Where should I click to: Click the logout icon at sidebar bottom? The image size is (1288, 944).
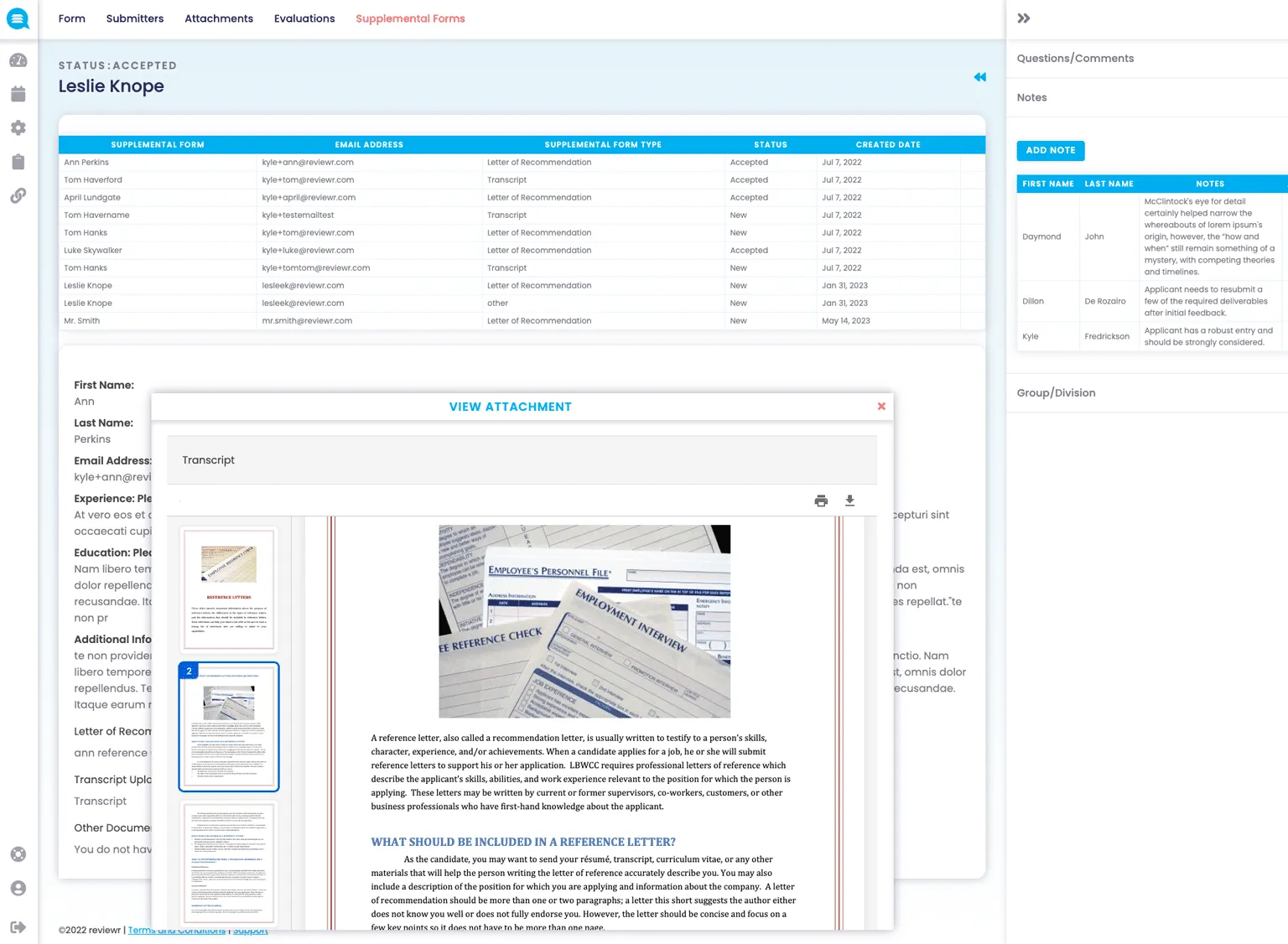tap(18, 926)
